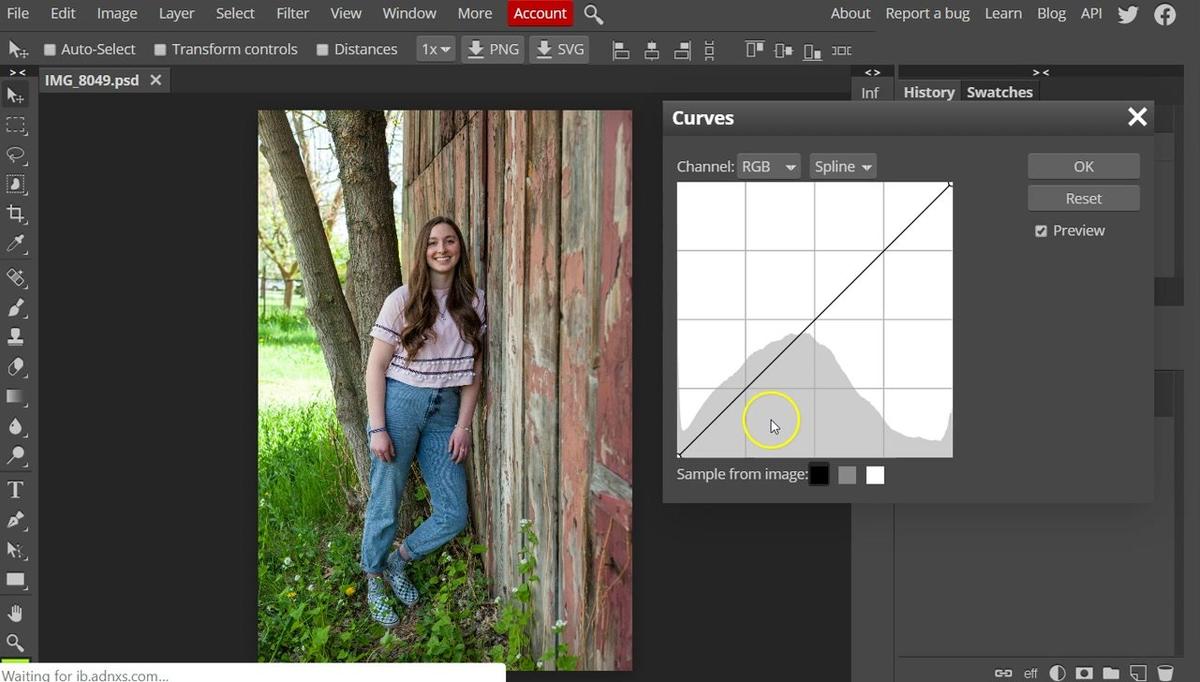Open the Window menu

pos(409,13)
